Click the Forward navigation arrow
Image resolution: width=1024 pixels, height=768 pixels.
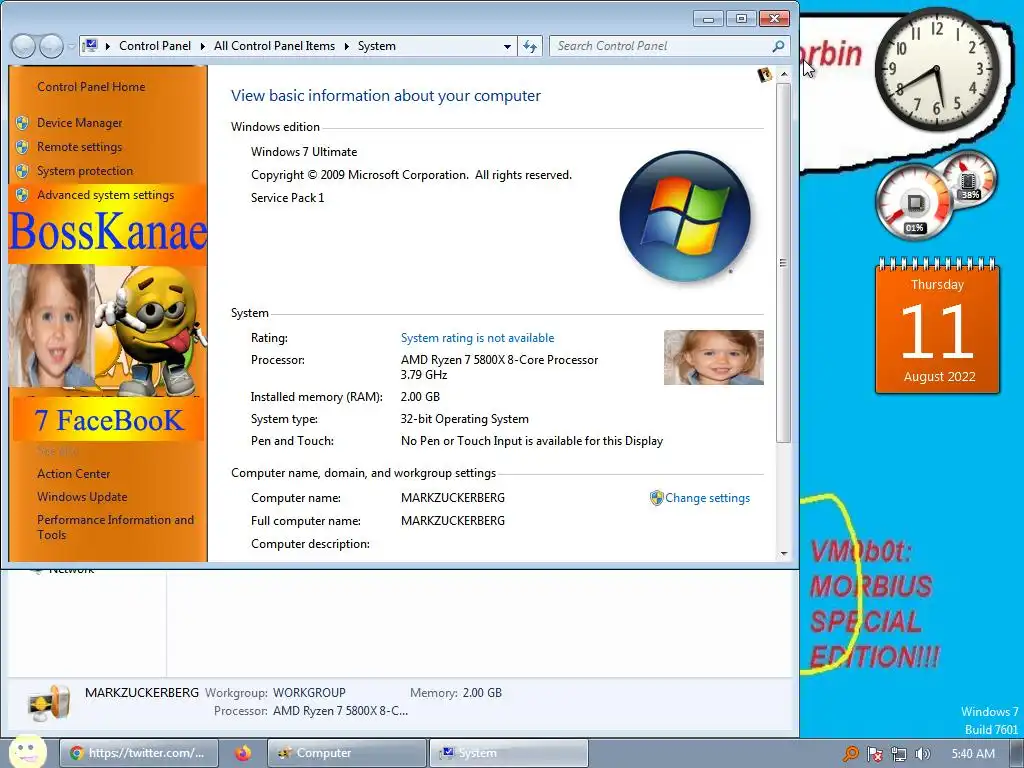pos(52,46)
